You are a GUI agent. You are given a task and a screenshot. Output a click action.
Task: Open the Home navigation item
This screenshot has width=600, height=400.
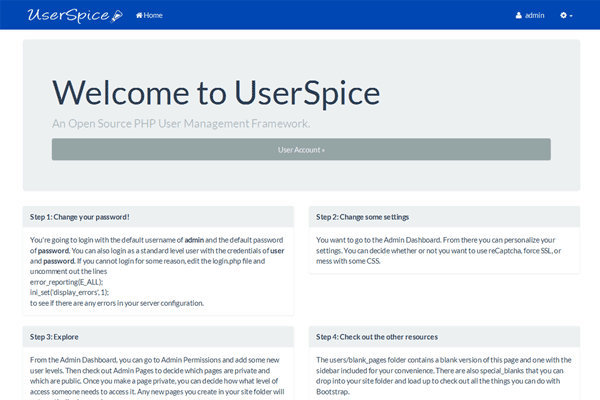149,16
